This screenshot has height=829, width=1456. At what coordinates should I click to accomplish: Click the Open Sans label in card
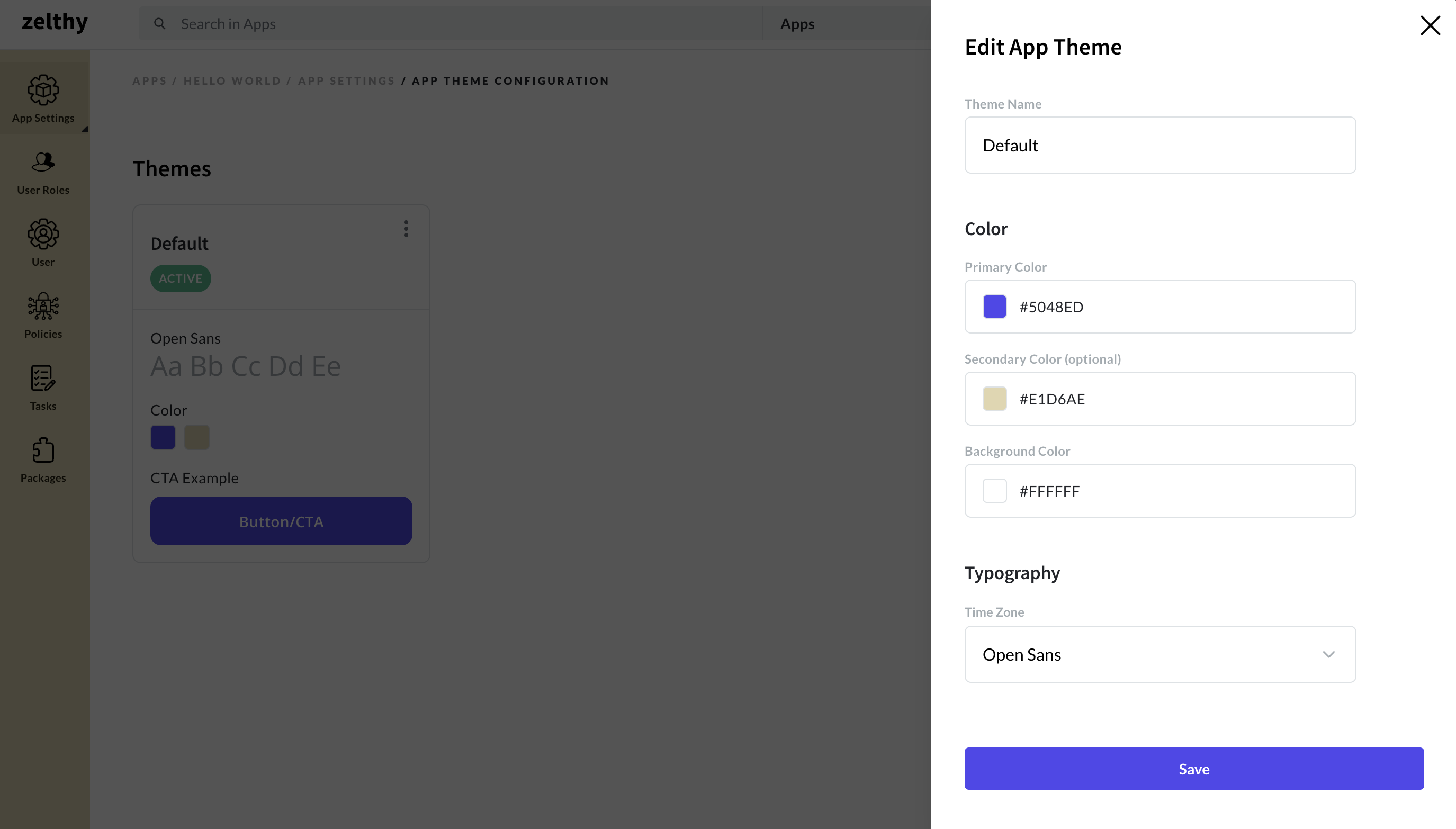pyautogui.click(x=185, y=338)
